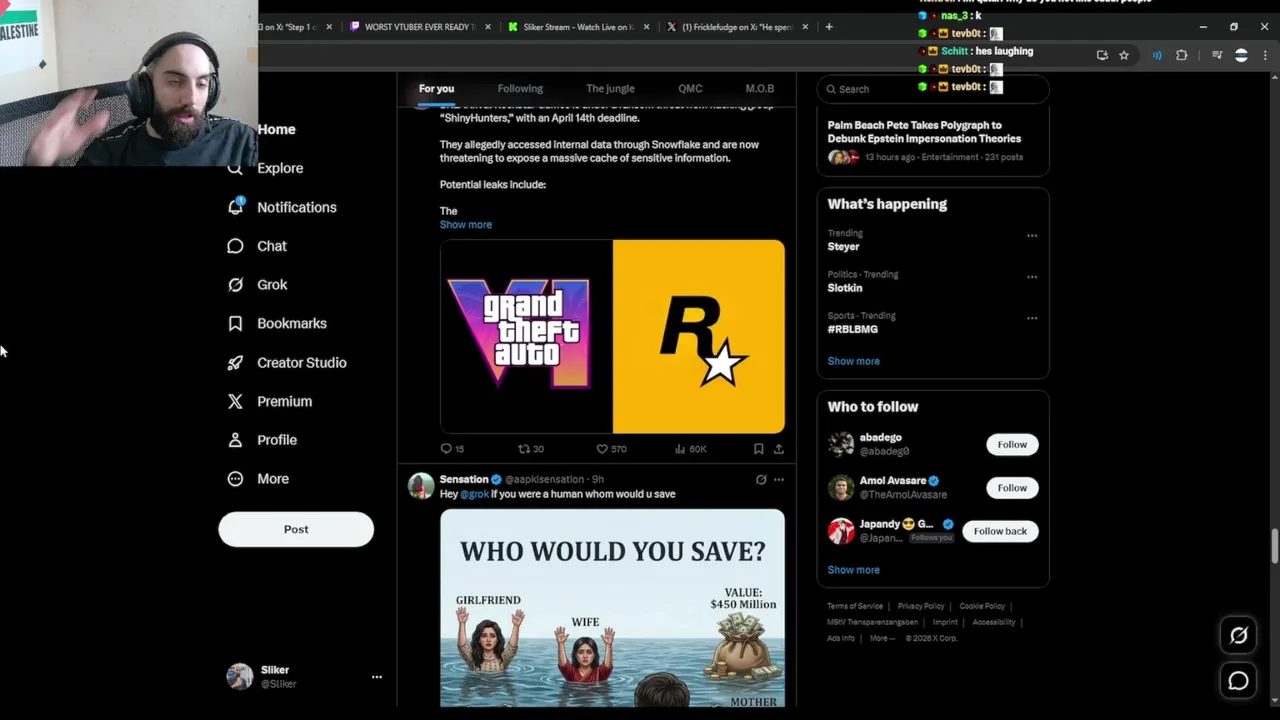Click the page vertical scrollbar thumb
Viewport: 1280px width, 720px height.
click(1274, 548)
